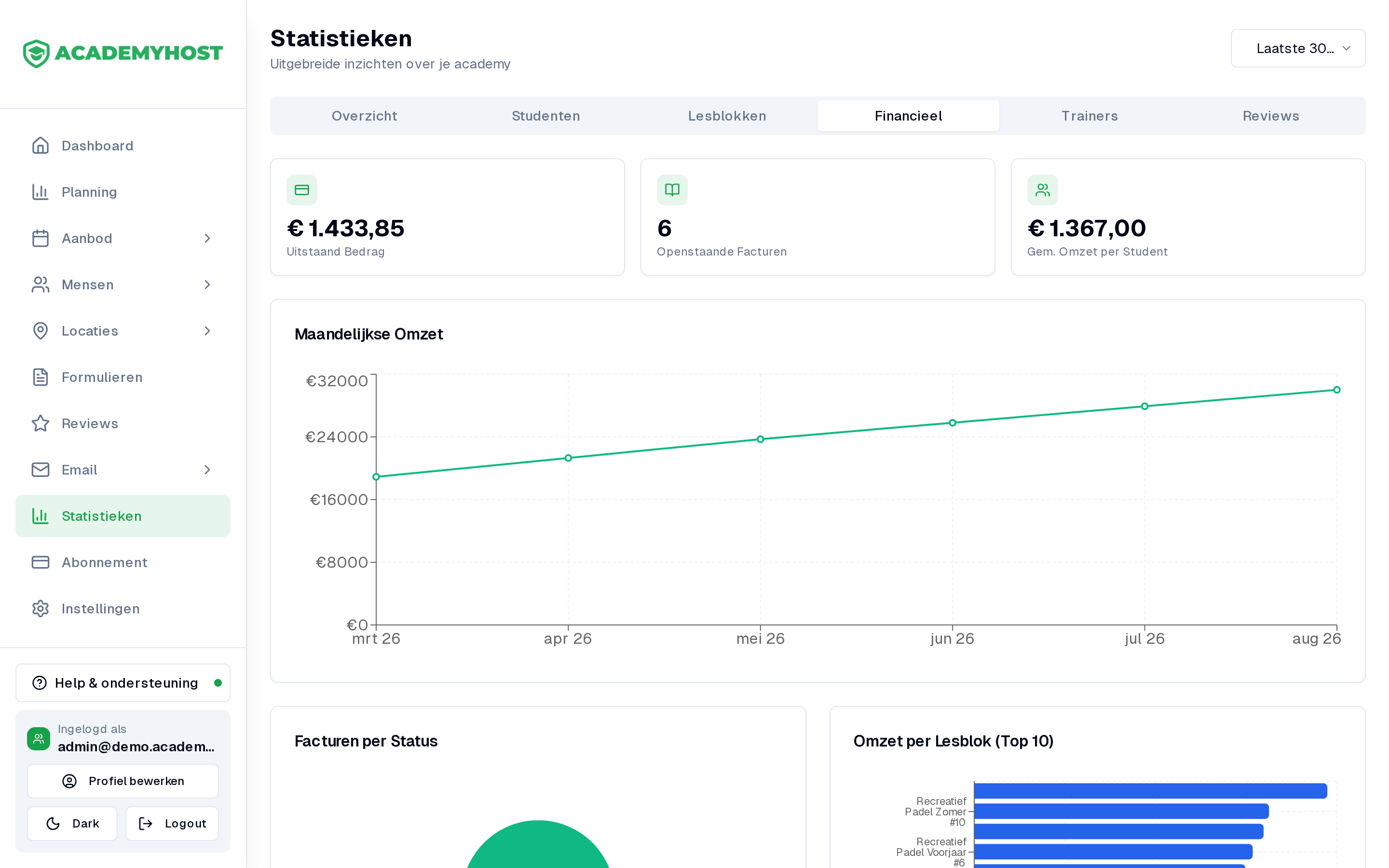Click the € 1.433,85 amount
The image size is (1389, 868).
(345, 229)
